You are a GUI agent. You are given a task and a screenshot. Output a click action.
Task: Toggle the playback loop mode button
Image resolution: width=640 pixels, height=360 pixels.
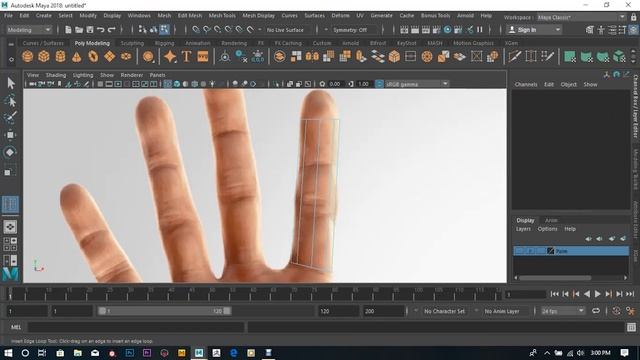tap(596, 311)
